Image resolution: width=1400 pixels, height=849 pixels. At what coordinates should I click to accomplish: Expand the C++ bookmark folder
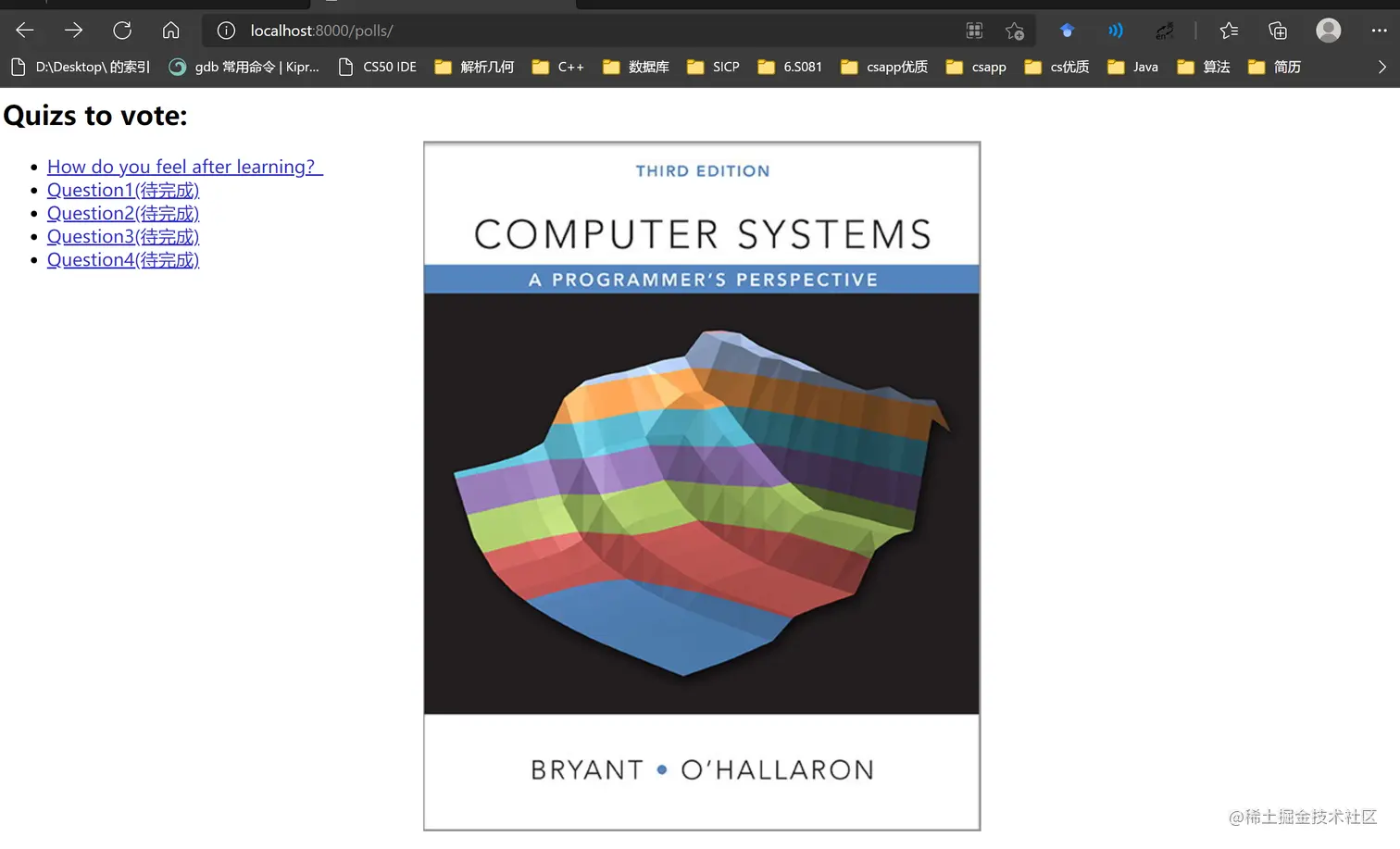click(x=558, y=67)
